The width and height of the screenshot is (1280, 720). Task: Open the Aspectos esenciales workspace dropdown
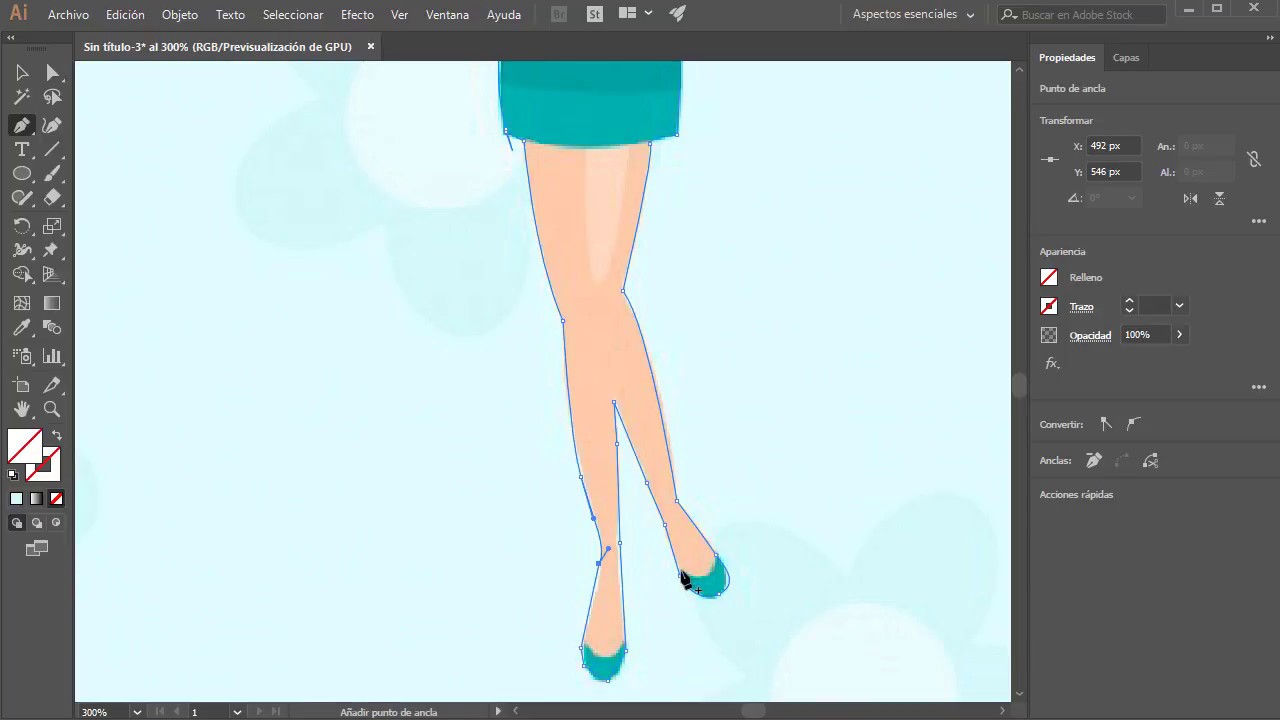pyautogui.click(x=913, y=15)
